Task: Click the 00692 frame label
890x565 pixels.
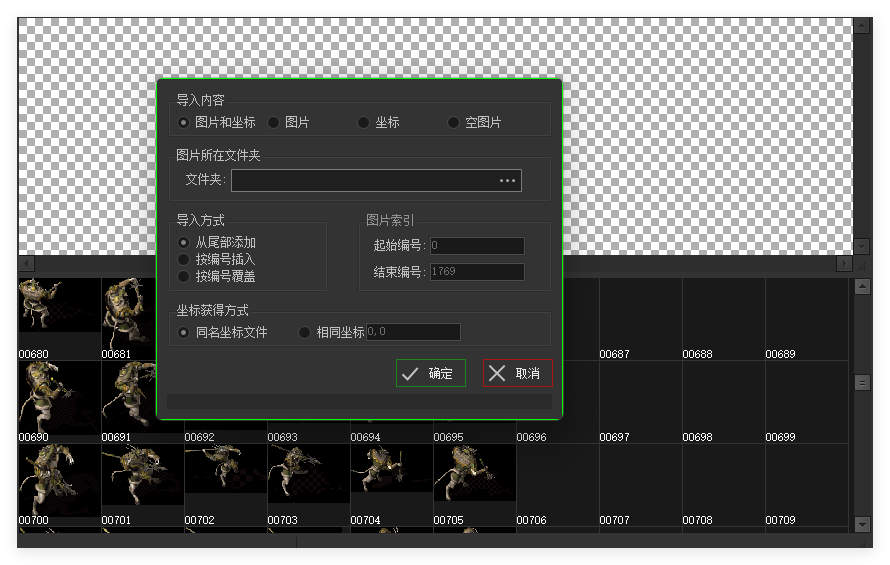Action: pos(199,437)
